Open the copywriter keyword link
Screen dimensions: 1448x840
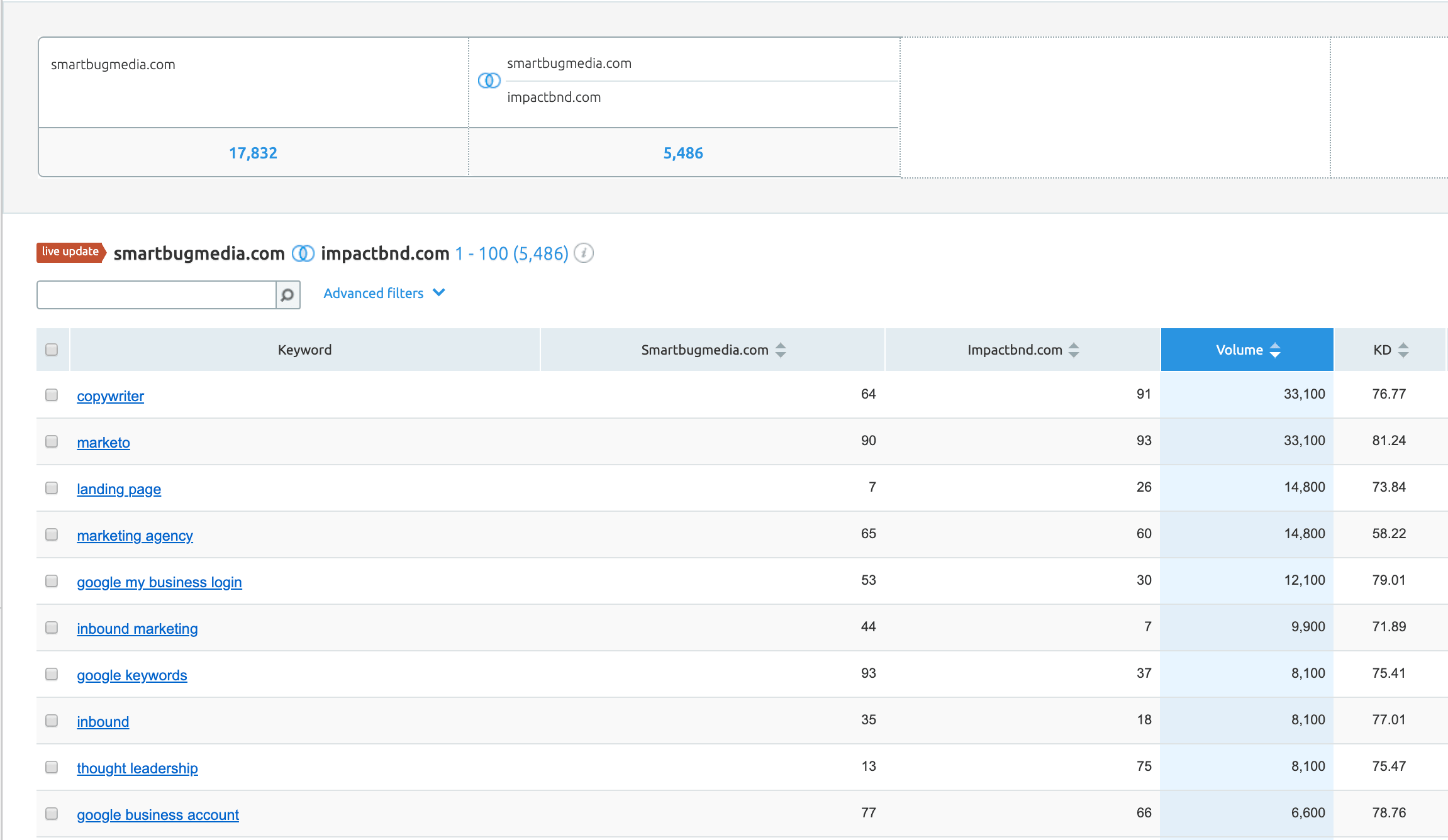tap(111, 396)
